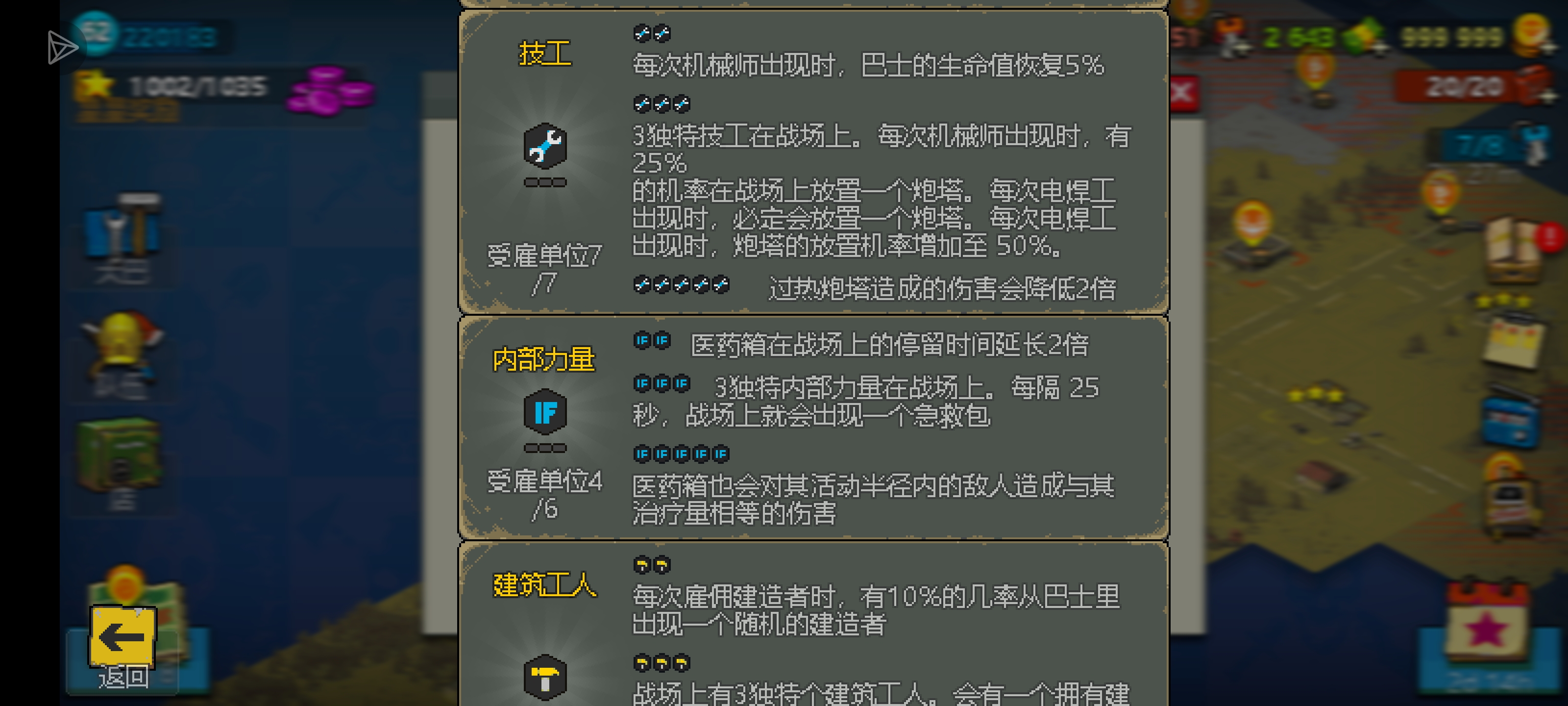Click the 受雇单位4/6 counter
The height and width of the screenshot is (706, 1568).
pyautogui.click(x=545, y=495)
